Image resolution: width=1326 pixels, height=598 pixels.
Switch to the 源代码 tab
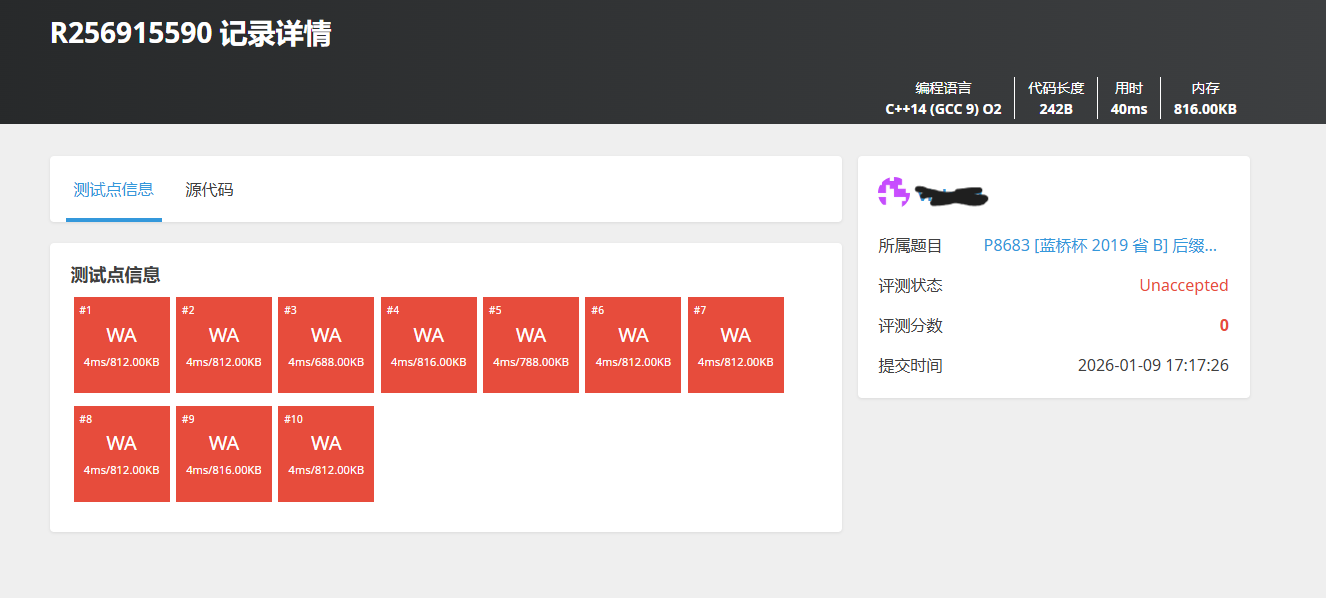point(209,189)
